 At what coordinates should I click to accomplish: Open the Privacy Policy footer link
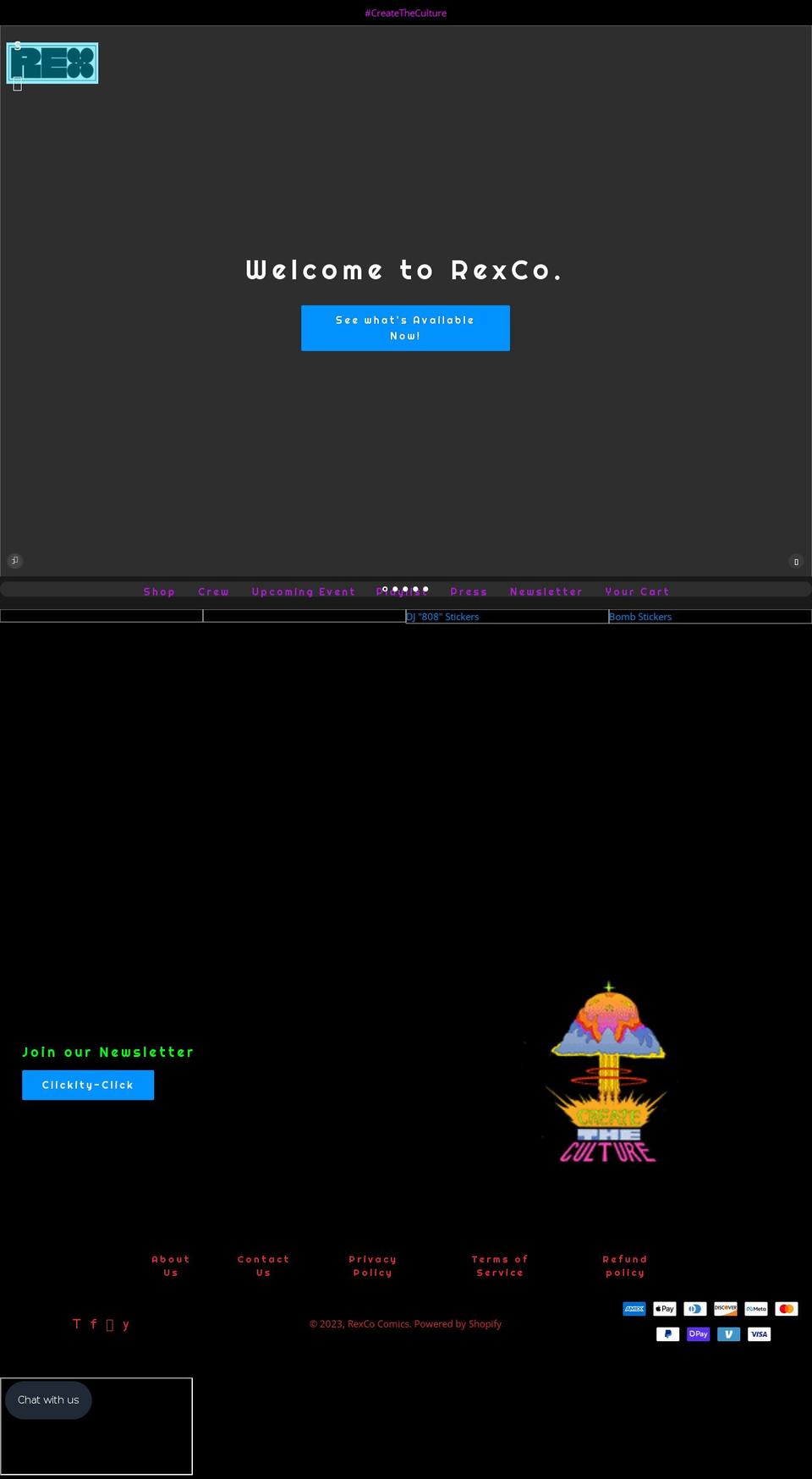click(373, 1266)
